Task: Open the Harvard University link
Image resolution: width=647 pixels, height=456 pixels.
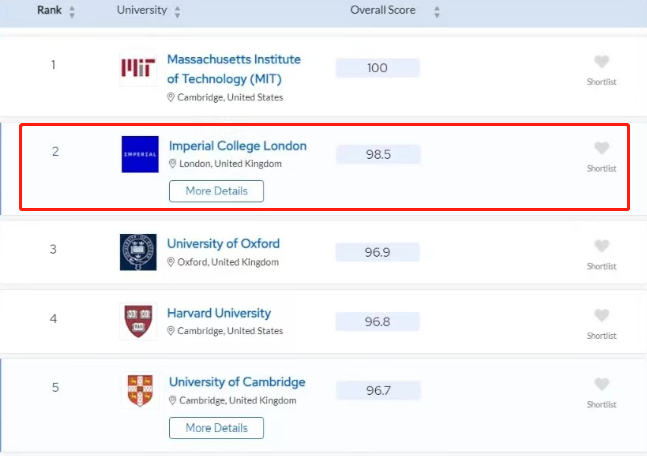Action: [219, 313]
